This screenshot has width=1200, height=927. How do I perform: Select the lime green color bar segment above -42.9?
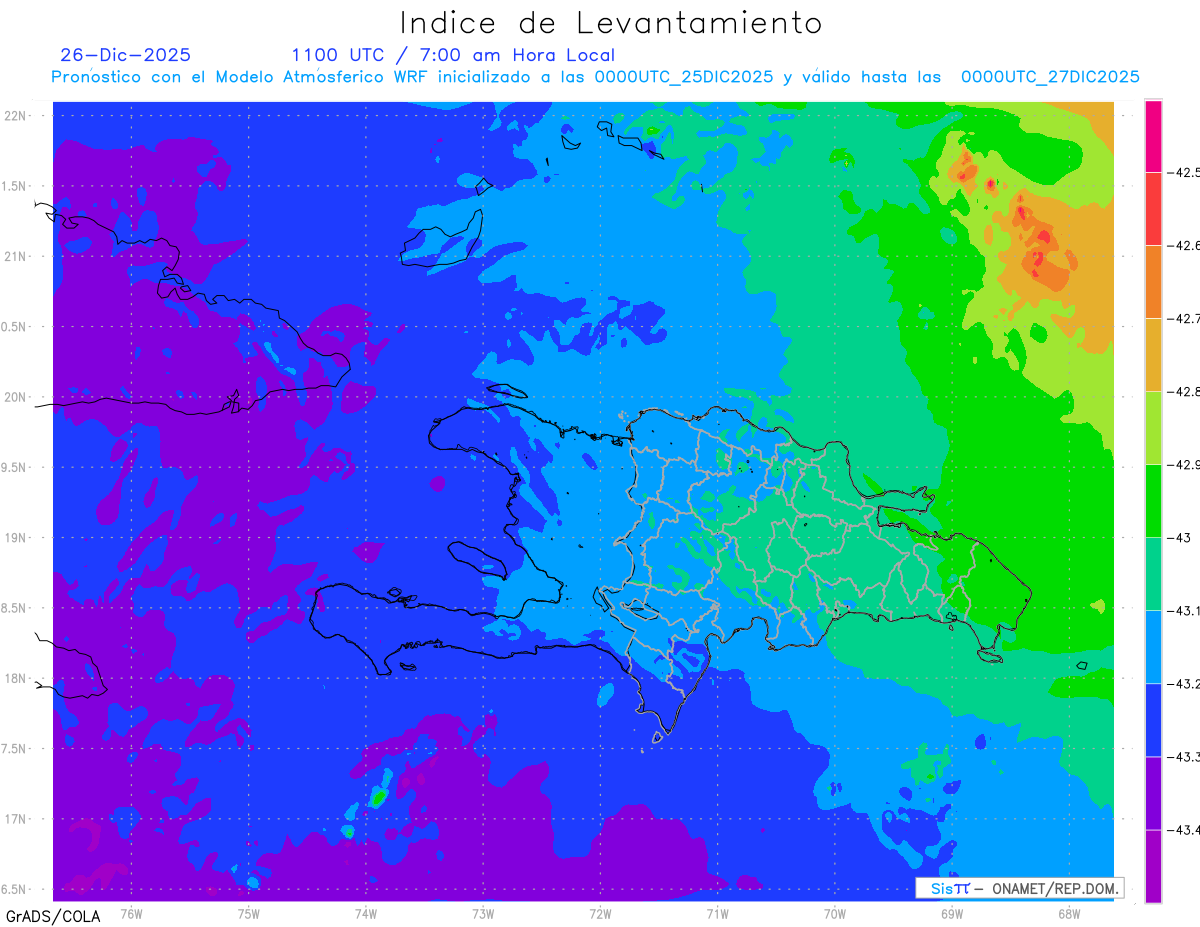[x=1153, y=427]
